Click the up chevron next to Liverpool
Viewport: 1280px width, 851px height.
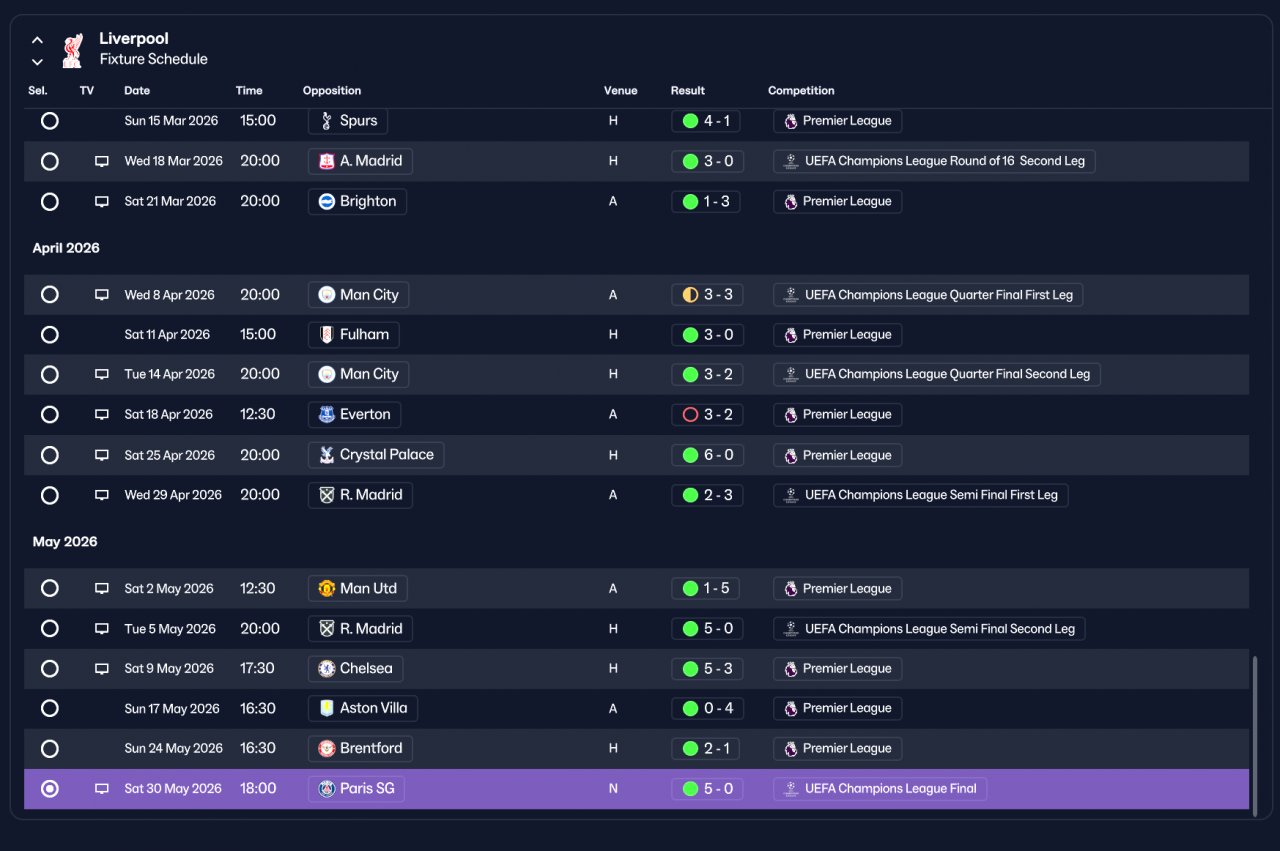(37, 40)
